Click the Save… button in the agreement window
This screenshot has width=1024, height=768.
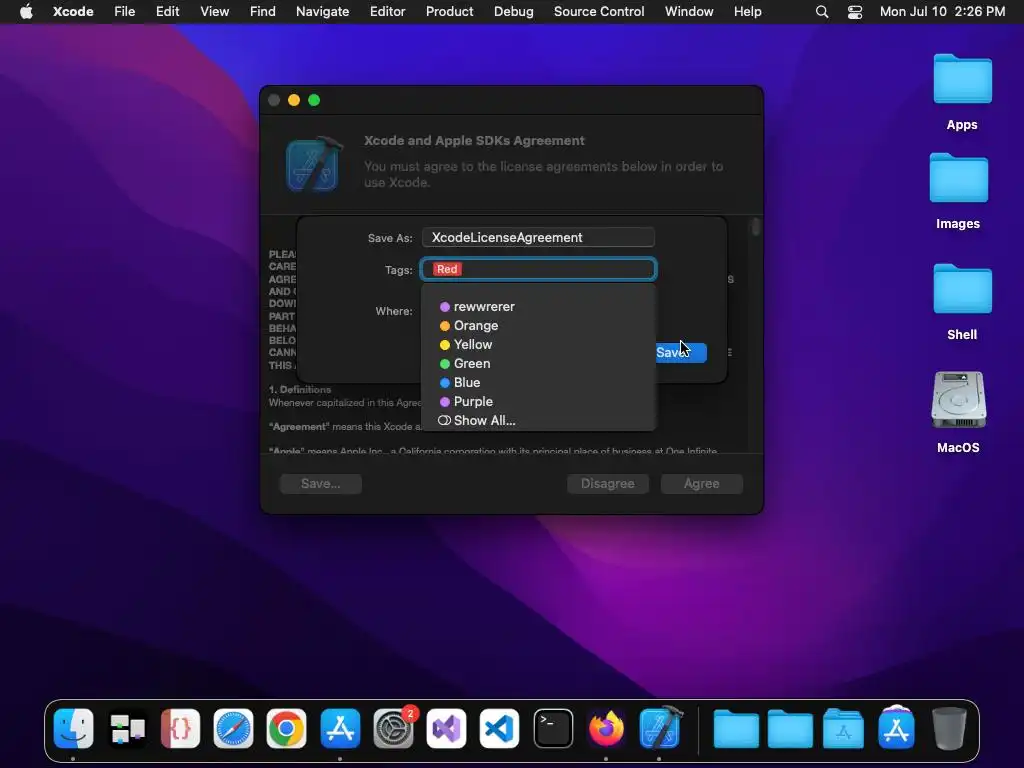[321, 483]
